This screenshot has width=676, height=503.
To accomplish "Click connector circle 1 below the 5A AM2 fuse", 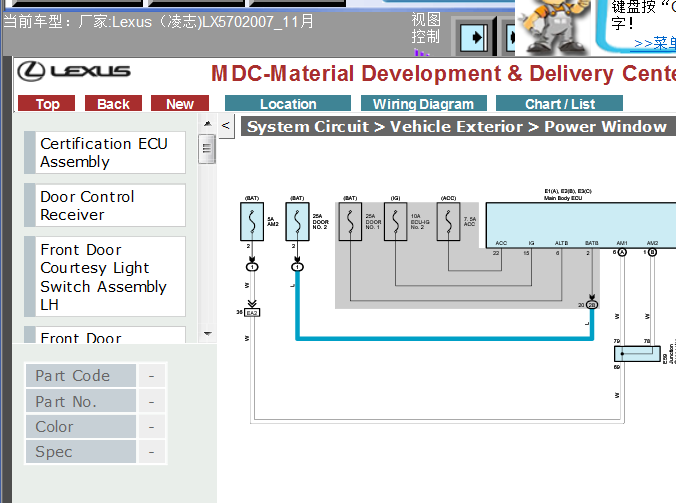I will (252, 267).
